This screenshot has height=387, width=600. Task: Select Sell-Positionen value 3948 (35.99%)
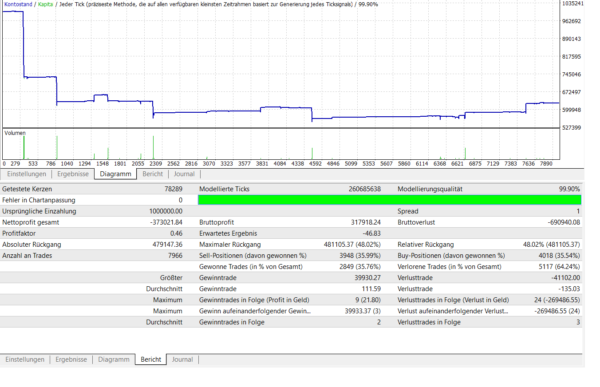(360, 255)
